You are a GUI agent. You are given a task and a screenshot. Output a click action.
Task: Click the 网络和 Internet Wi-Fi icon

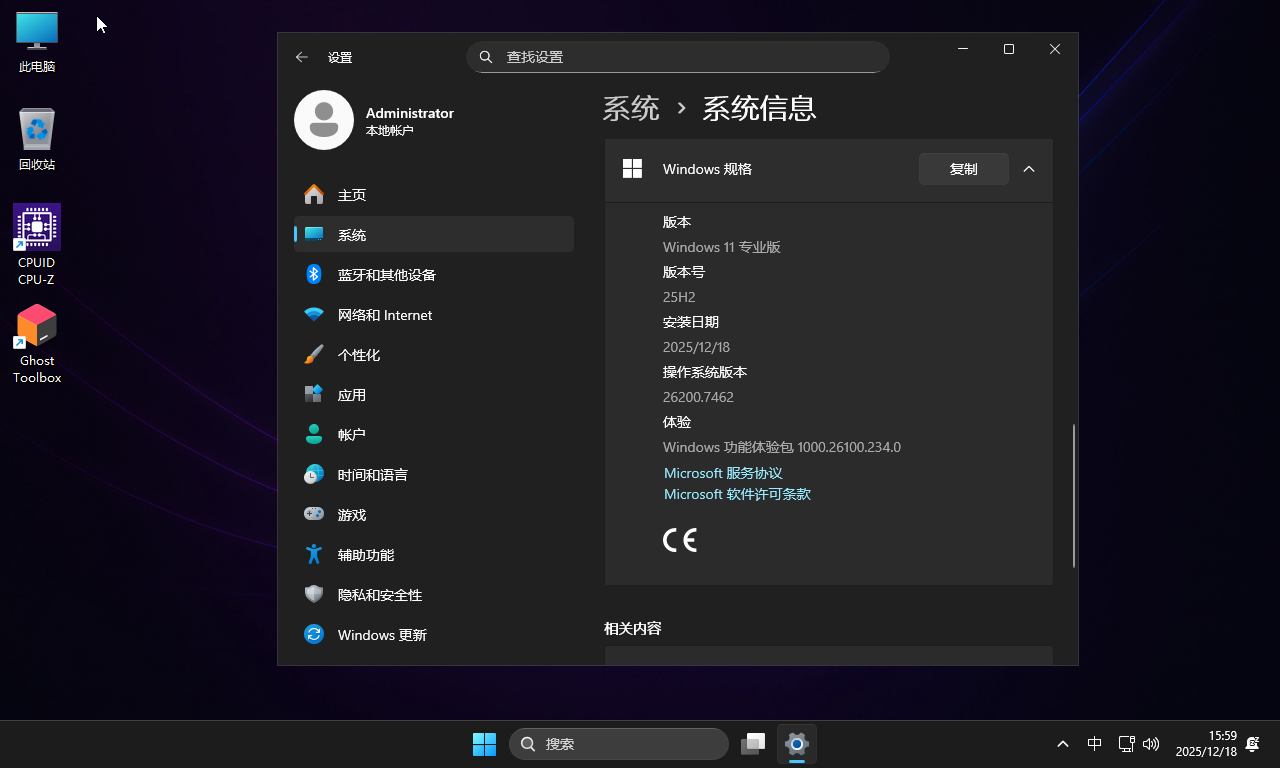[314, 315]
